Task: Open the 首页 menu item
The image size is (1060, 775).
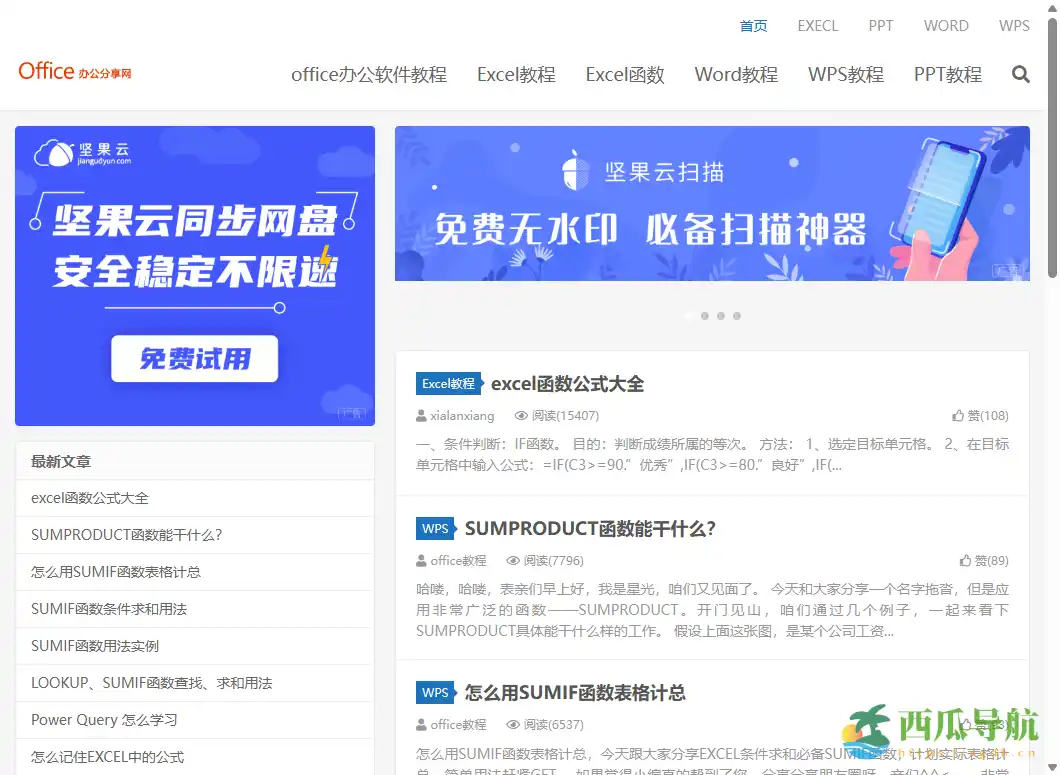Action: point(753,25)
